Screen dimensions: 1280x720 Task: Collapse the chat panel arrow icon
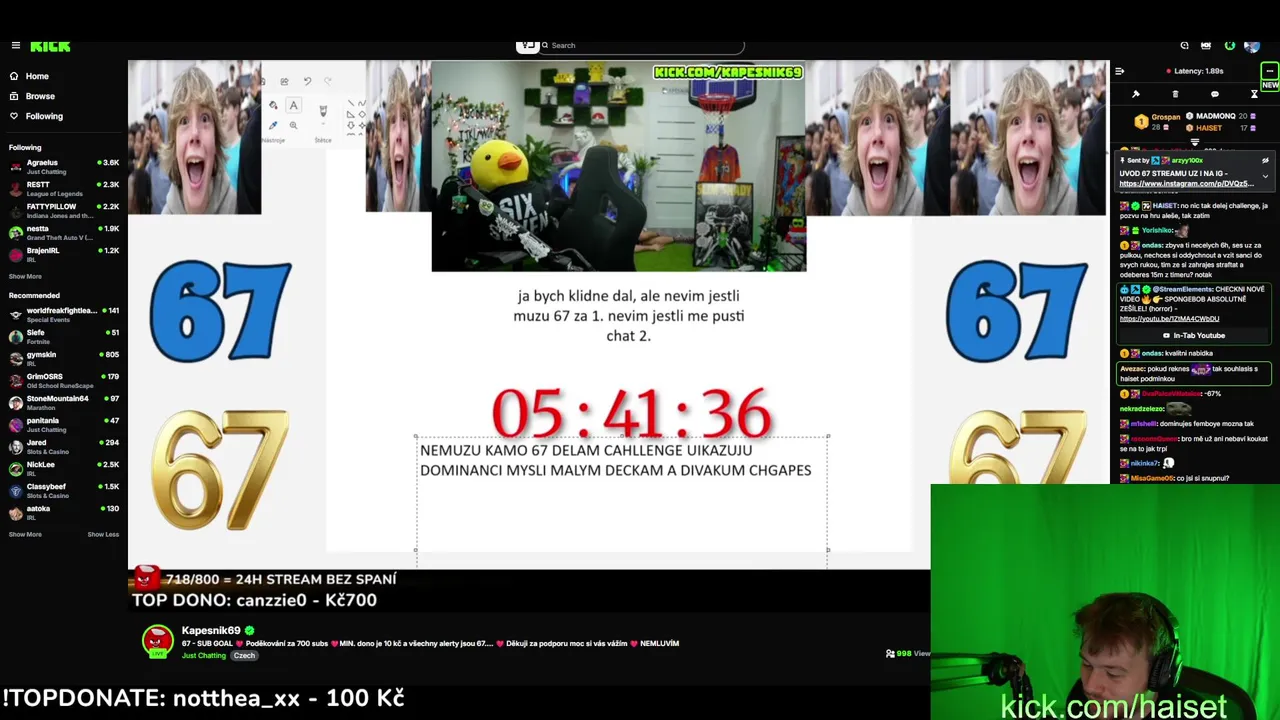pyautogui.click(x=1119, y=71)
